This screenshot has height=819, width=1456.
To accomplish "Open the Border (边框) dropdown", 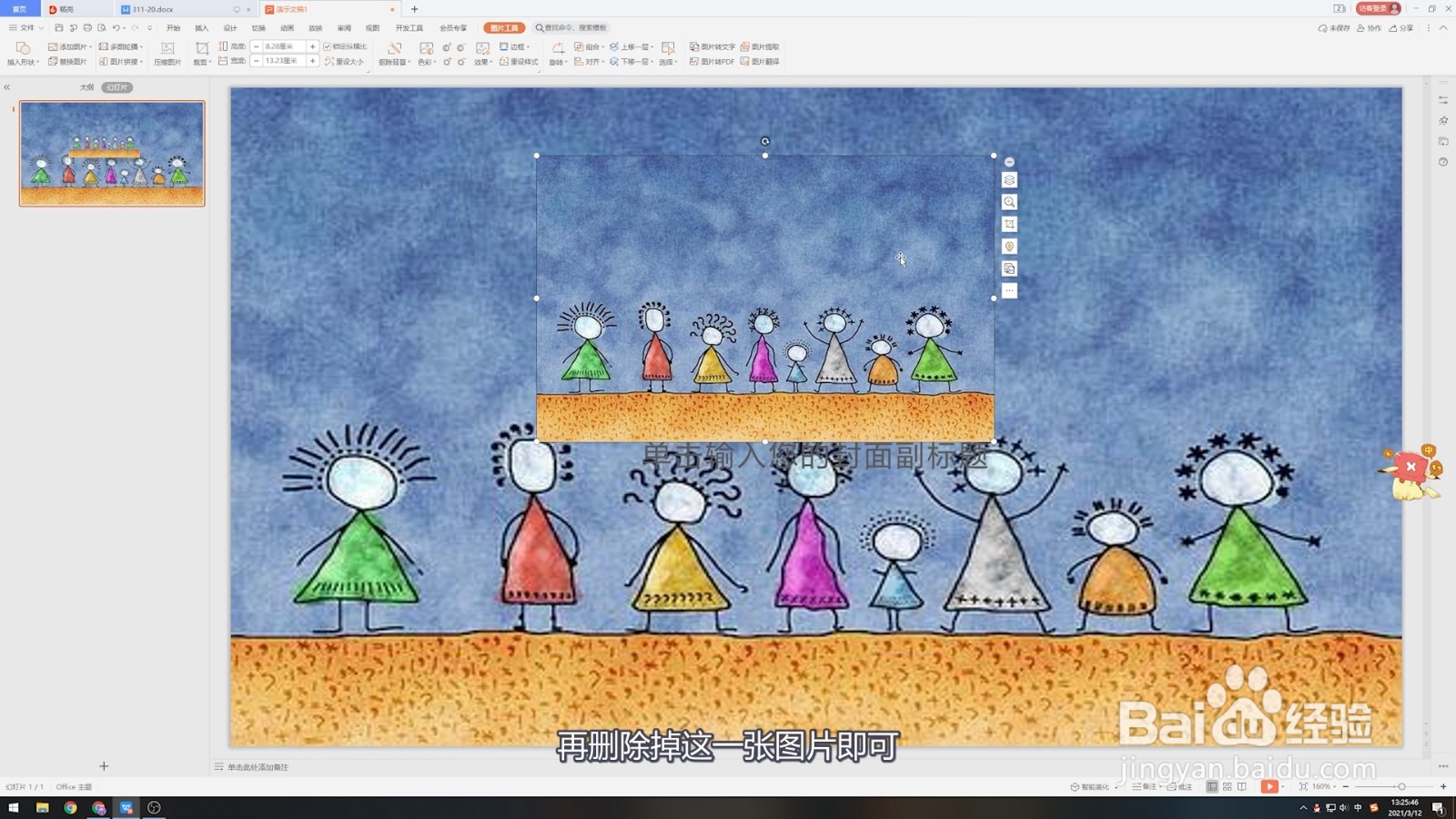I will (x=515, y=46).
